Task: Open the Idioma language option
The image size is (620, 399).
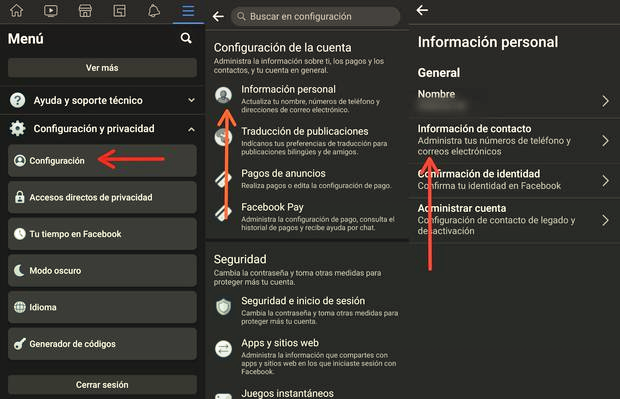Action: tap(102, 307)
